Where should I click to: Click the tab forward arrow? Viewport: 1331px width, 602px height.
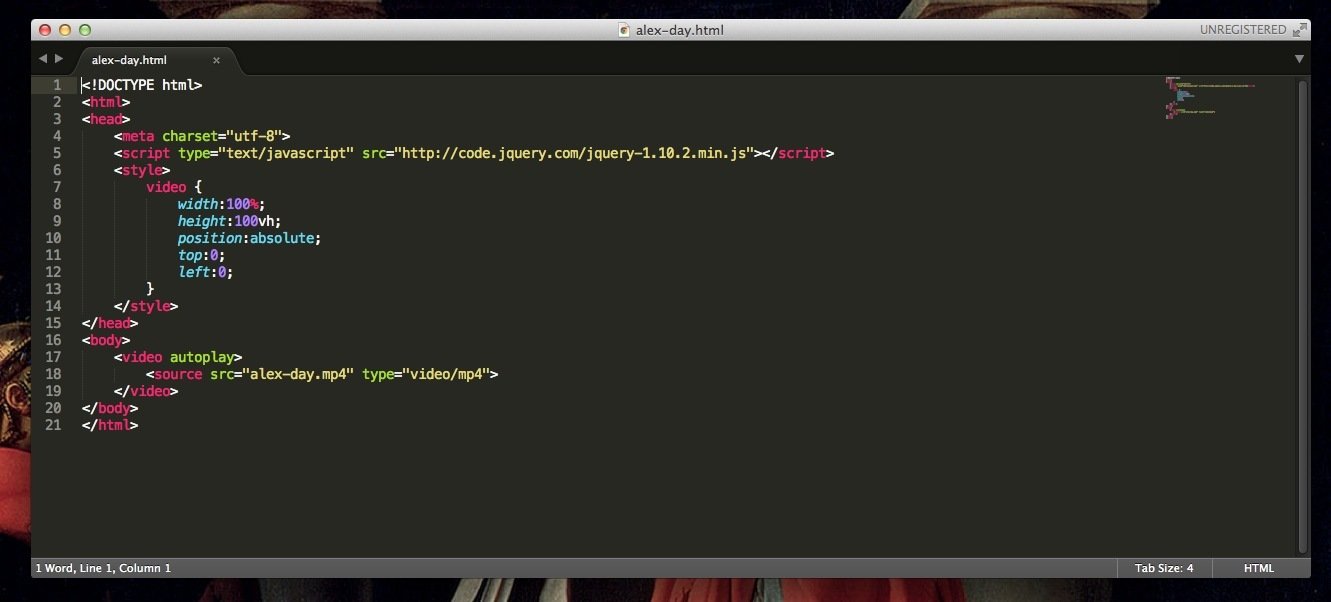[59, 60]
